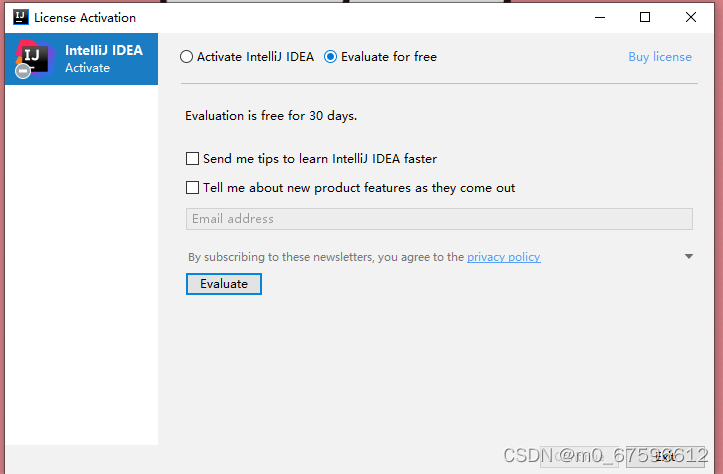Maximize the License Activation window
The height and width of the screenshot is (474, 723).
pyautogui.click(x=645, y=17)
